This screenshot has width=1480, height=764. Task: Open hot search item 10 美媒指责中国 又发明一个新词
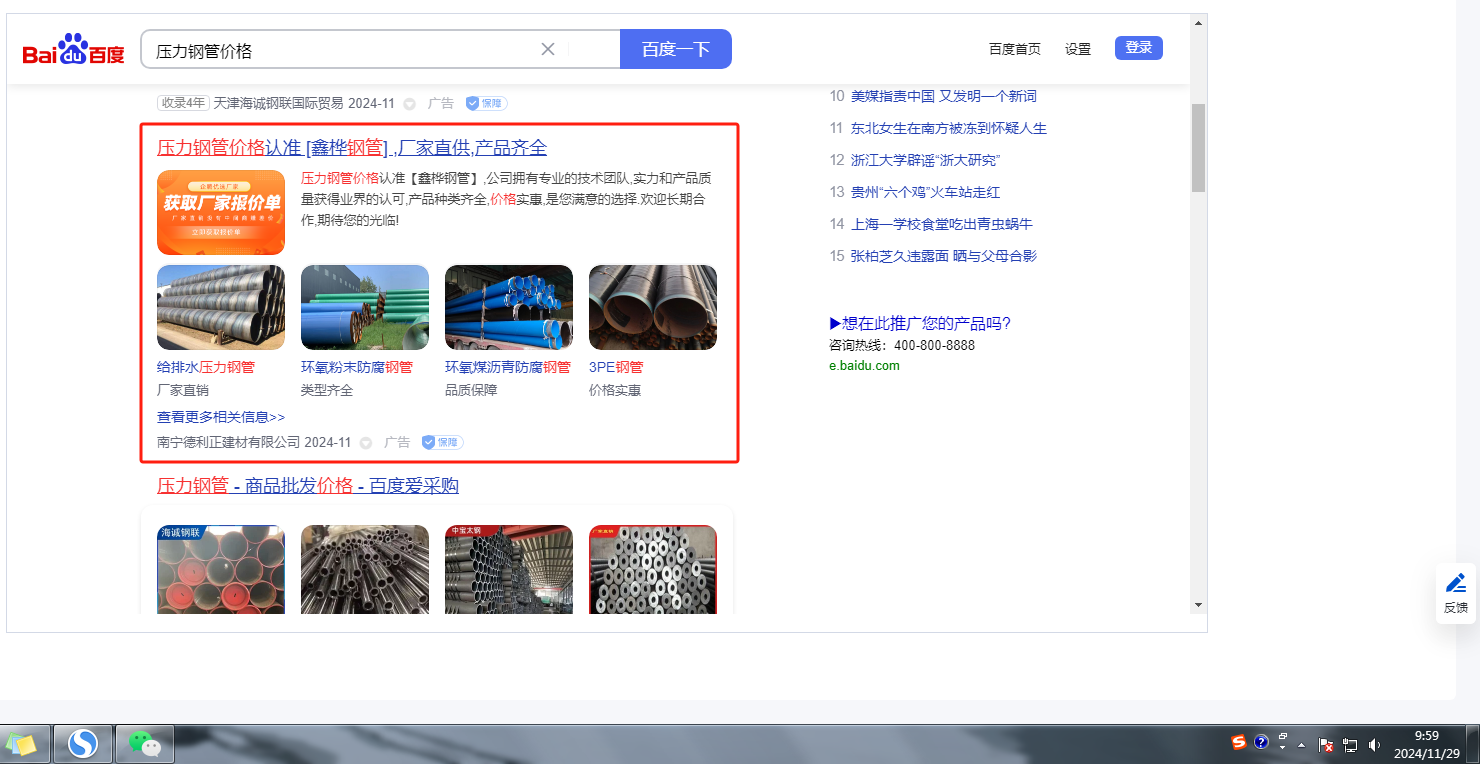pyautogui.click(x=944, y=96)
